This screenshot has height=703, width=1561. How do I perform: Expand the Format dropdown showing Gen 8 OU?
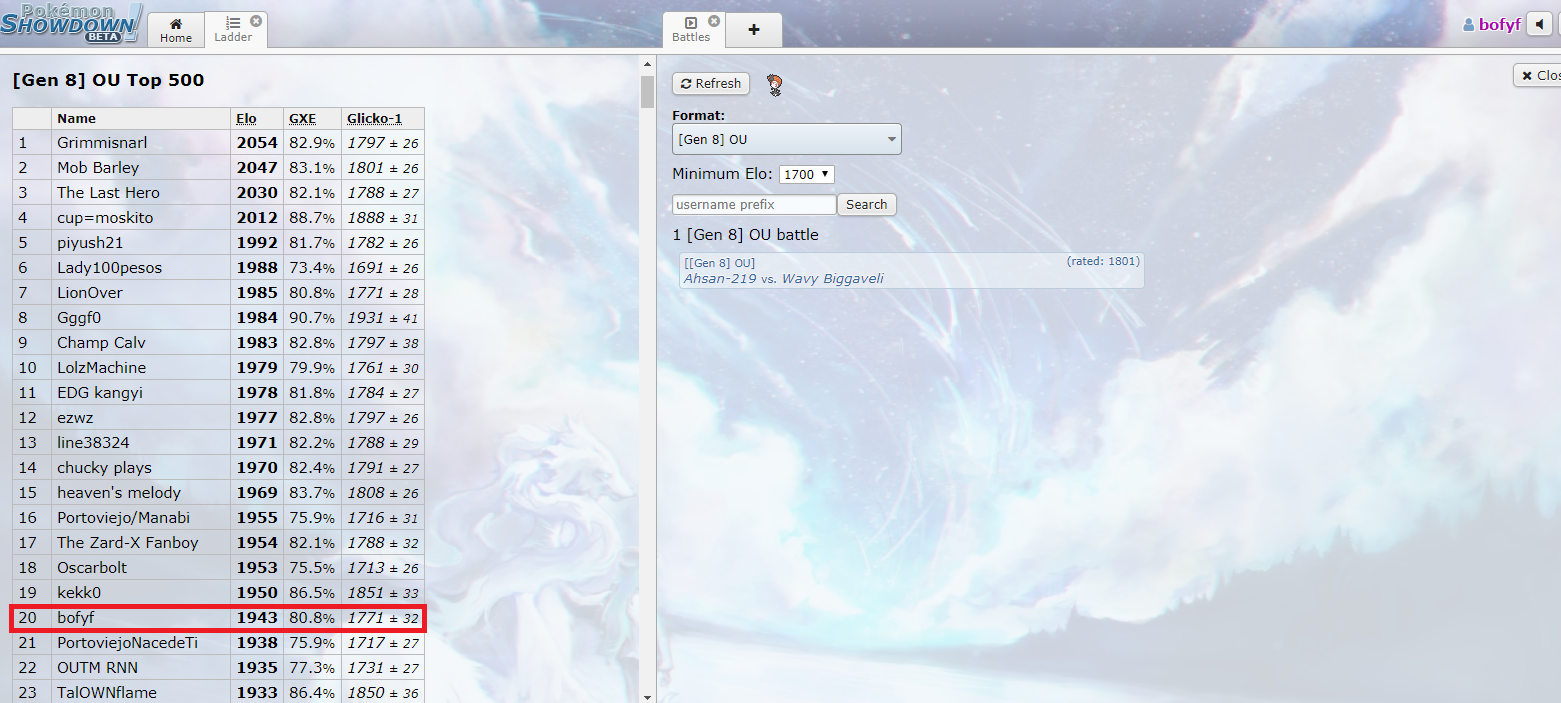coord(786,140)
